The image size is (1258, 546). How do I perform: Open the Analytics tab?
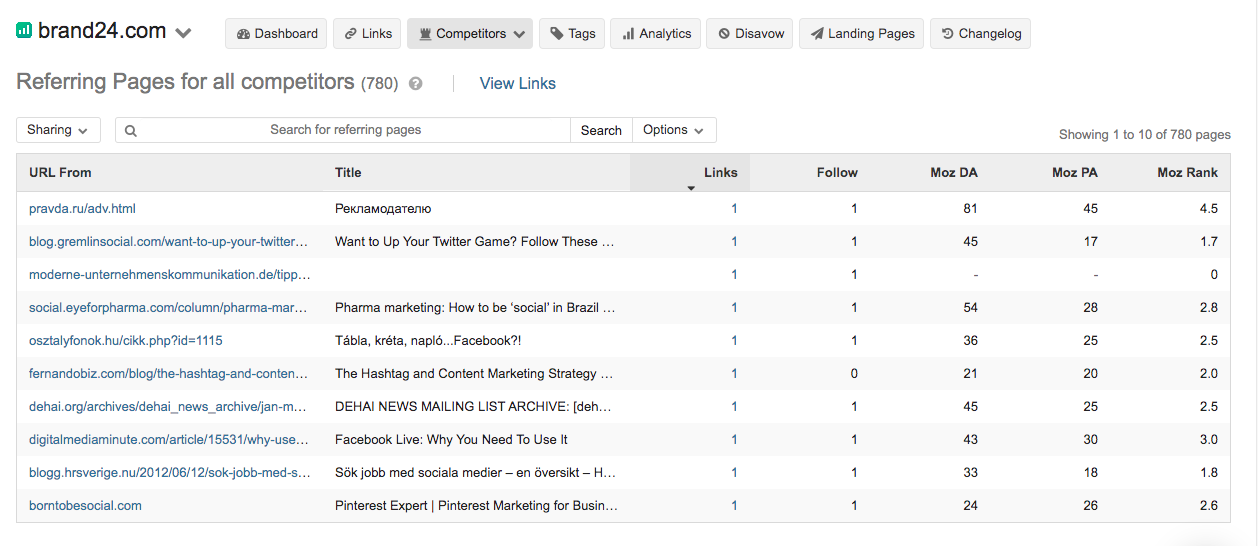655,33
